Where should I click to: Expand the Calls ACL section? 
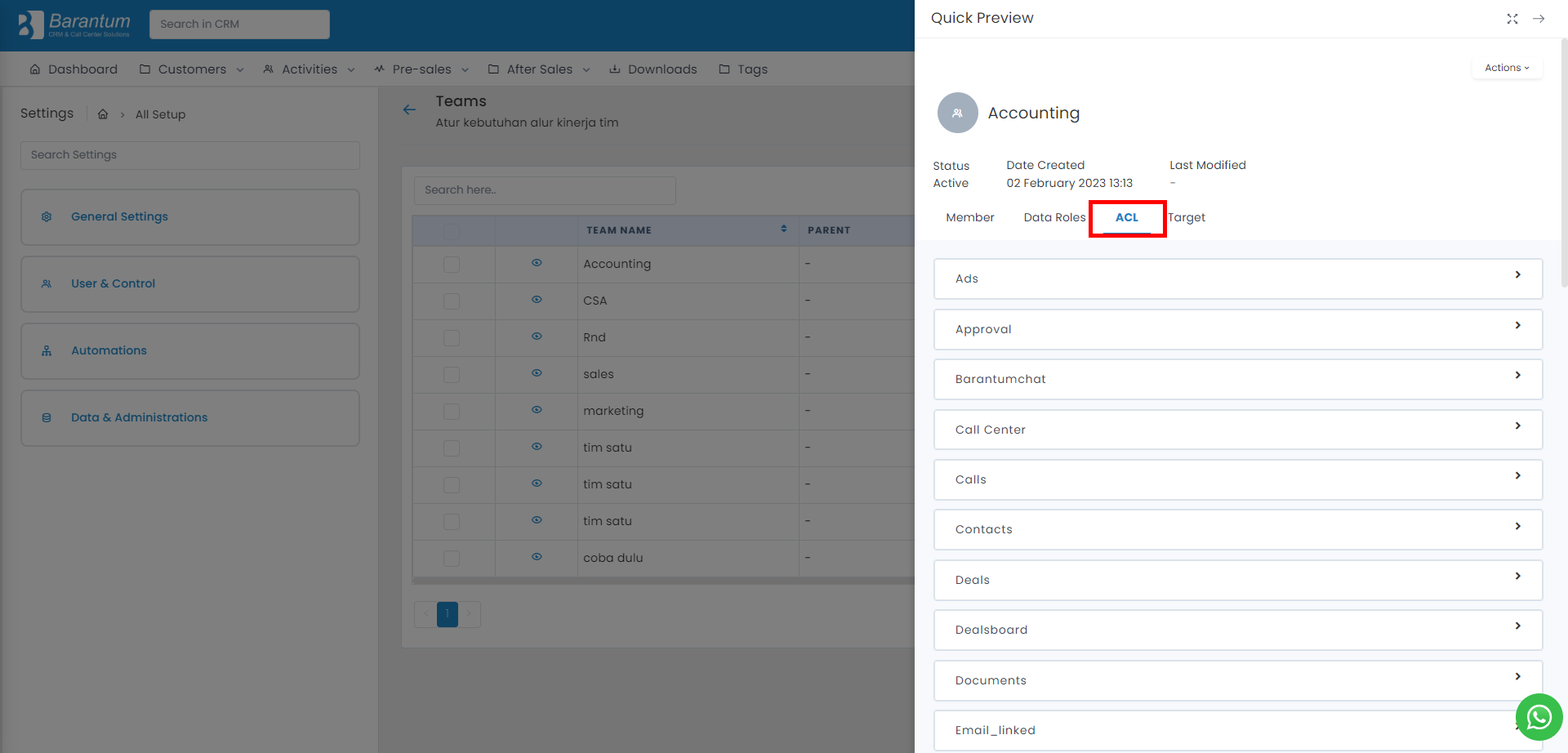click(1238, 479)
